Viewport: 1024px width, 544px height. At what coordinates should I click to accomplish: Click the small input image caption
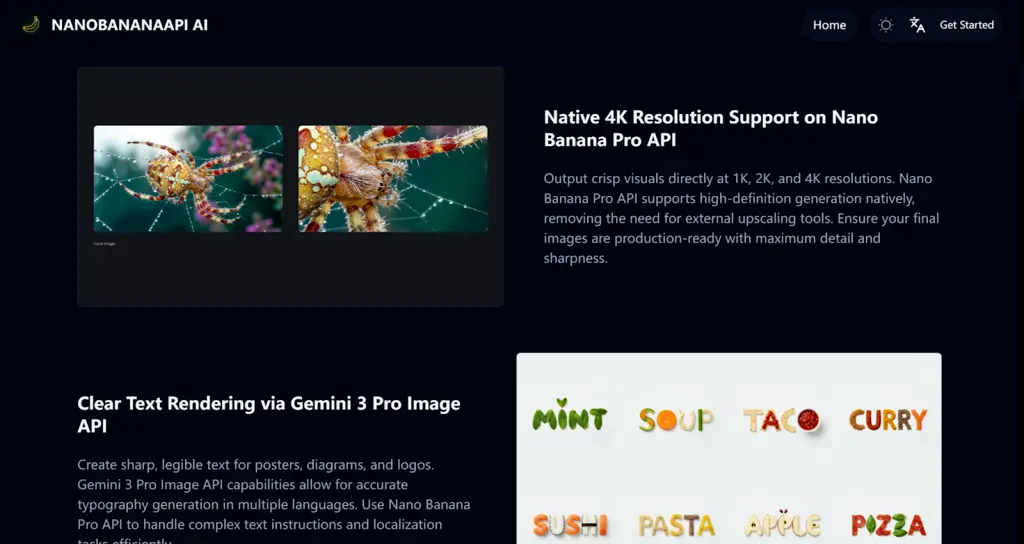pos(104,244)
